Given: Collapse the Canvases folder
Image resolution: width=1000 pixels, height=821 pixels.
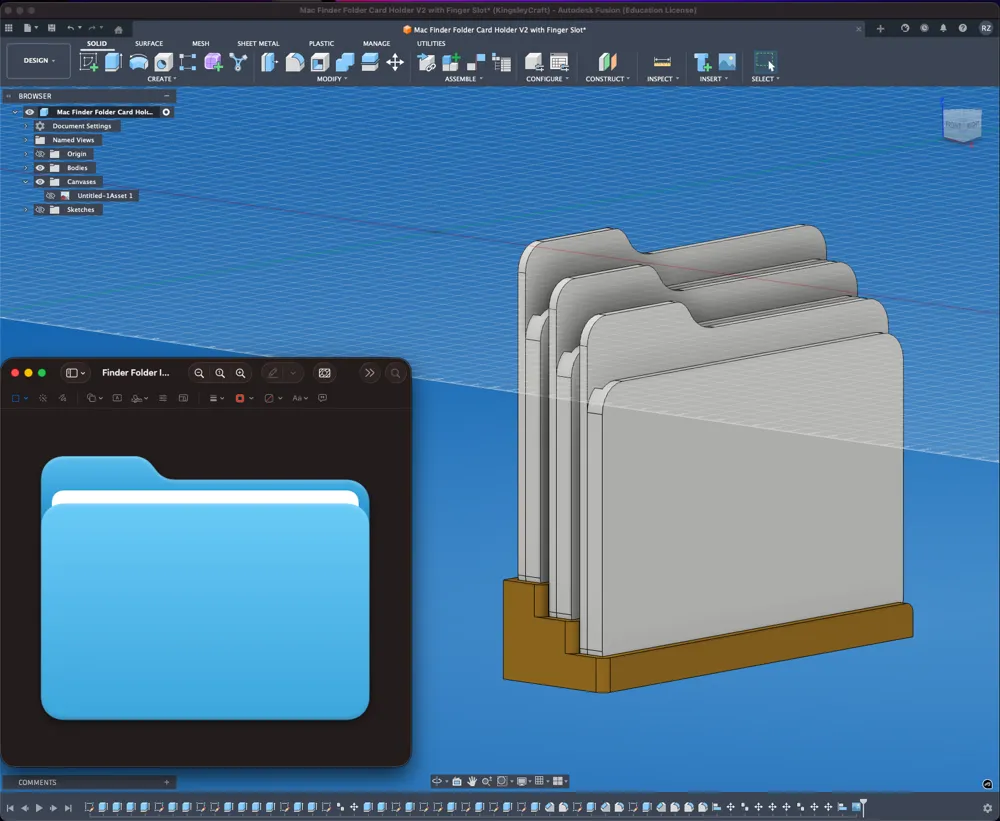Looking at the screenshot, I should [x=24, y=181].
